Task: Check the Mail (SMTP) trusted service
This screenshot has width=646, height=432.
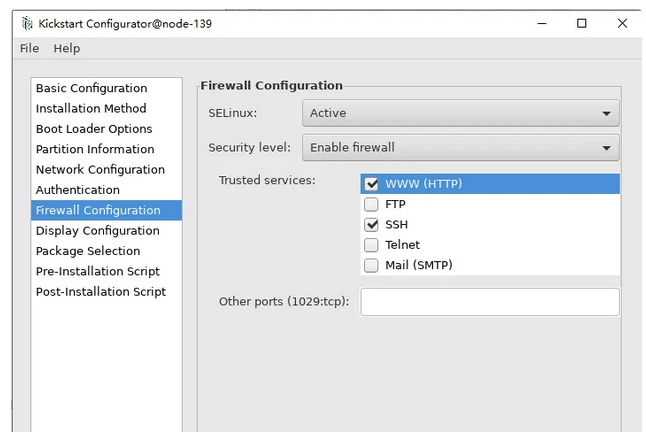Action: tap(372, 265)
